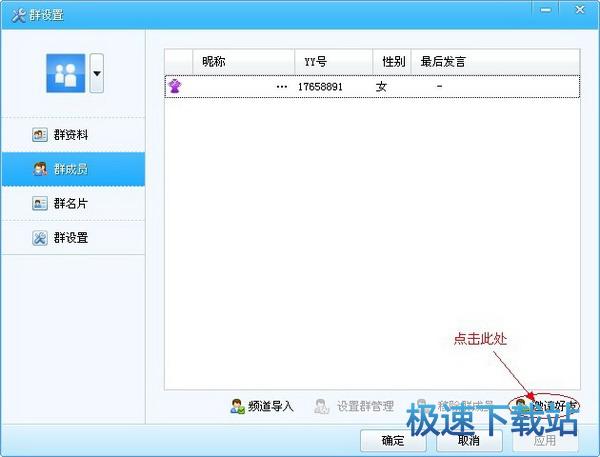This screenshot has height=457, width=600.
Task: Click the ellipsis in the nickname cell
Action: click(x=282, y=87)
